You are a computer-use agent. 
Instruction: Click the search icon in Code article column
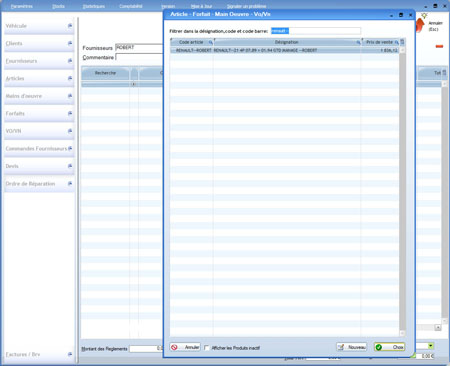click(210, 42)
